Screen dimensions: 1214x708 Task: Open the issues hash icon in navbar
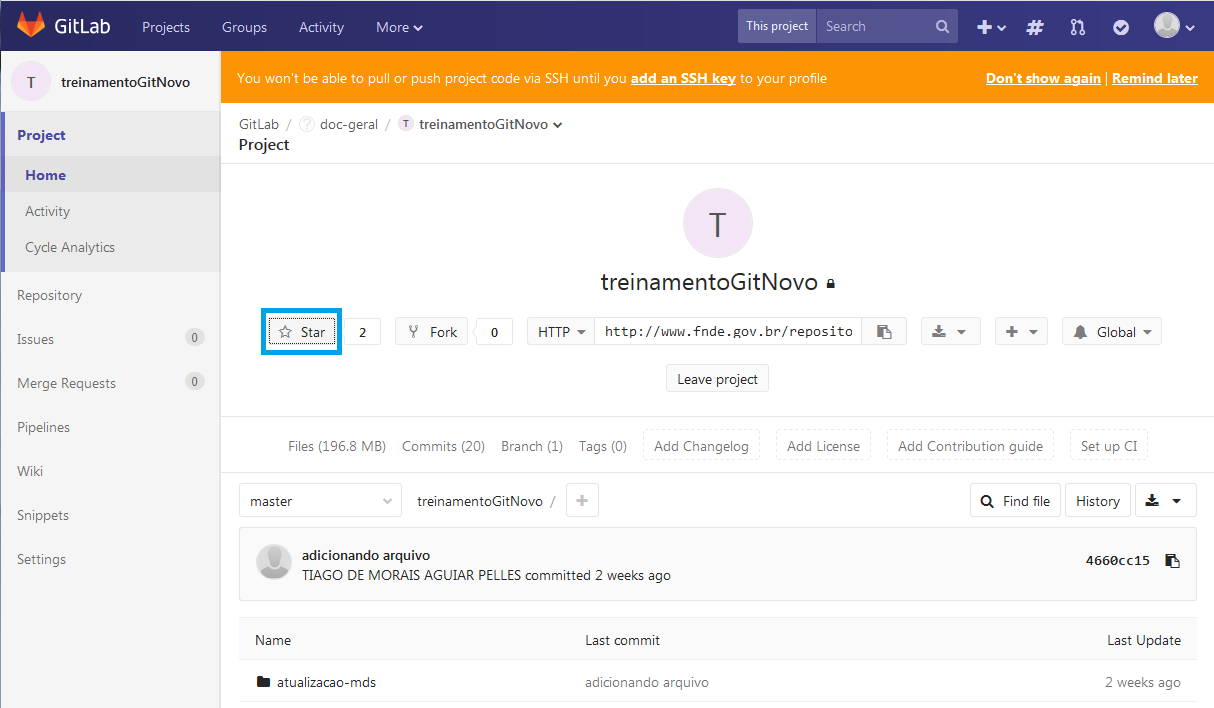click(x=1035, y=27)
